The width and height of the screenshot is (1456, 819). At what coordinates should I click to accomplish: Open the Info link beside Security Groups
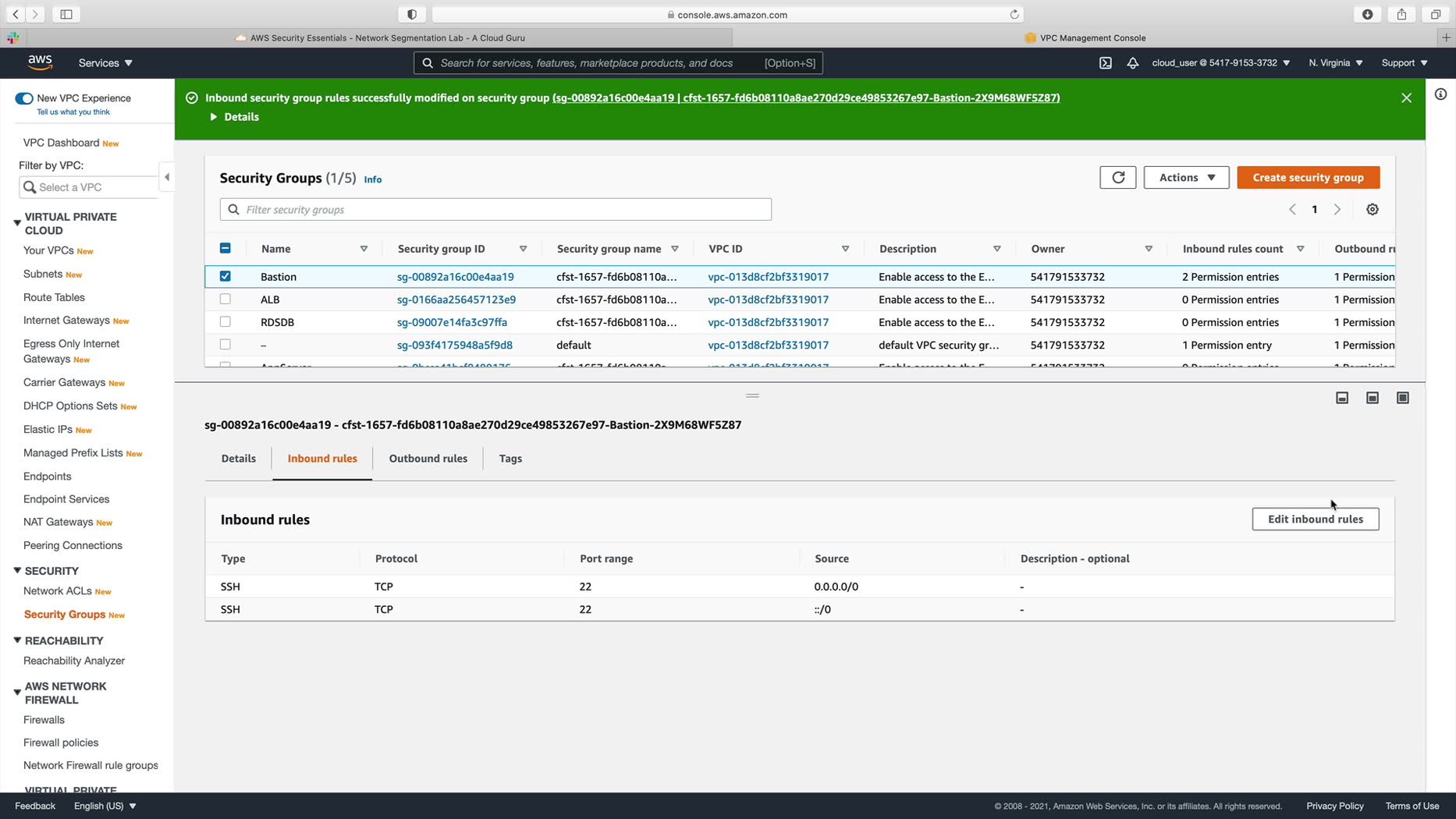pyautogui.click(x=373, y=179)
